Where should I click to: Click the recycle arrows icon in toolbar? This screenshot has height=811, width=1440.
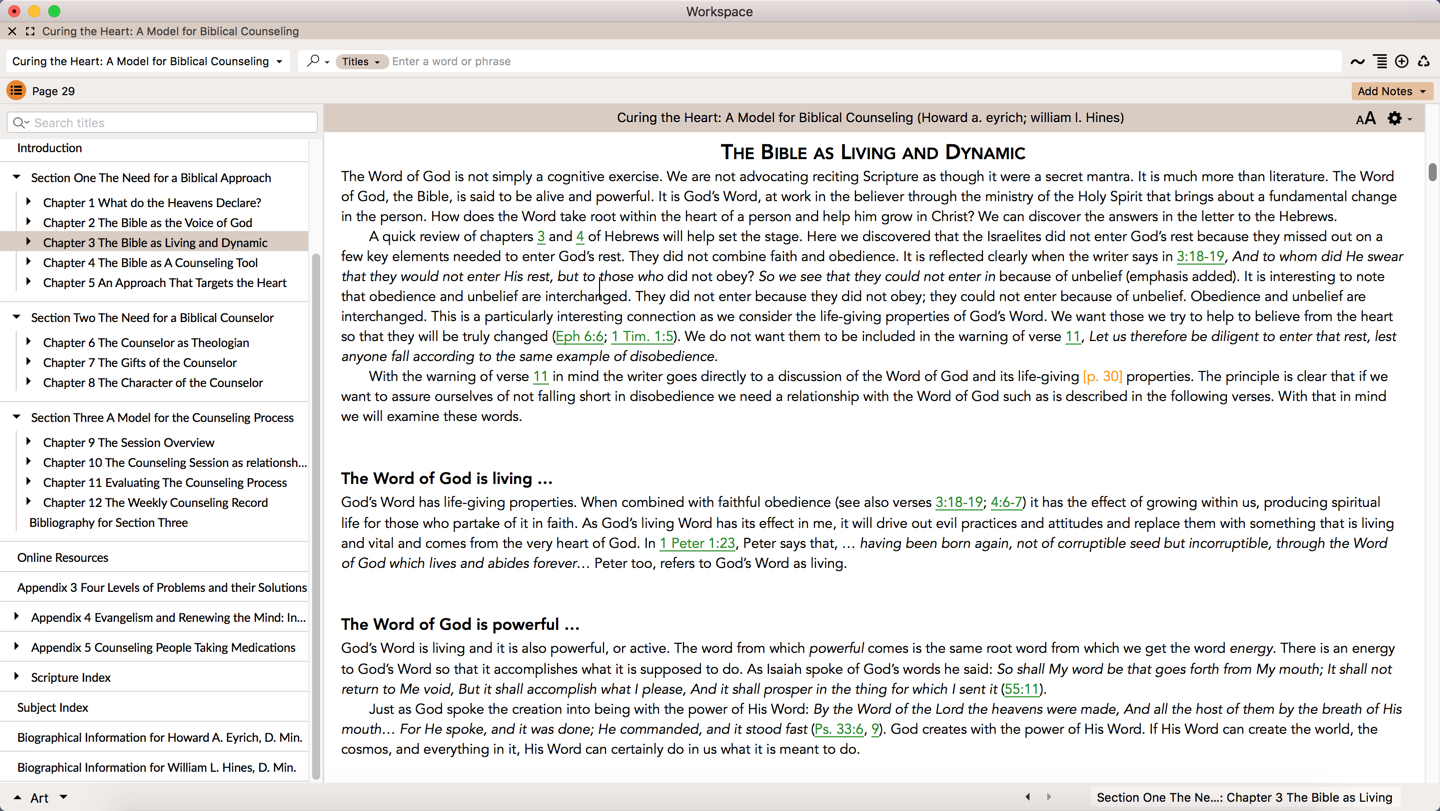pos(1424,62)
